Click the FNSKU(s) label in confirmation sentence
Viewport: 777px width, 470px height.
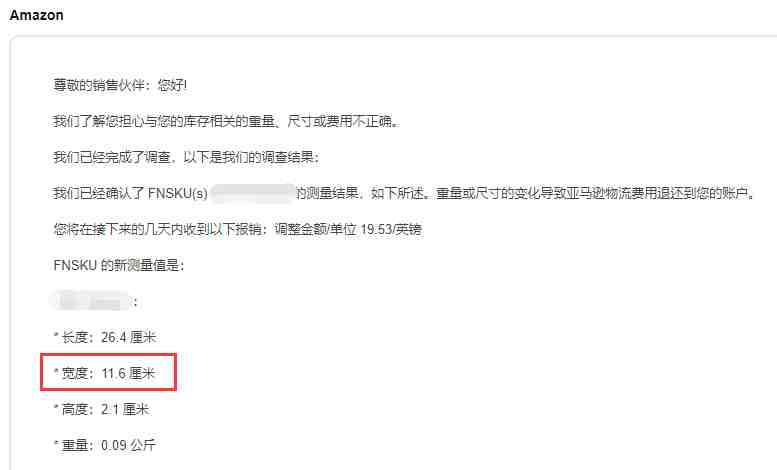[178, 193]
